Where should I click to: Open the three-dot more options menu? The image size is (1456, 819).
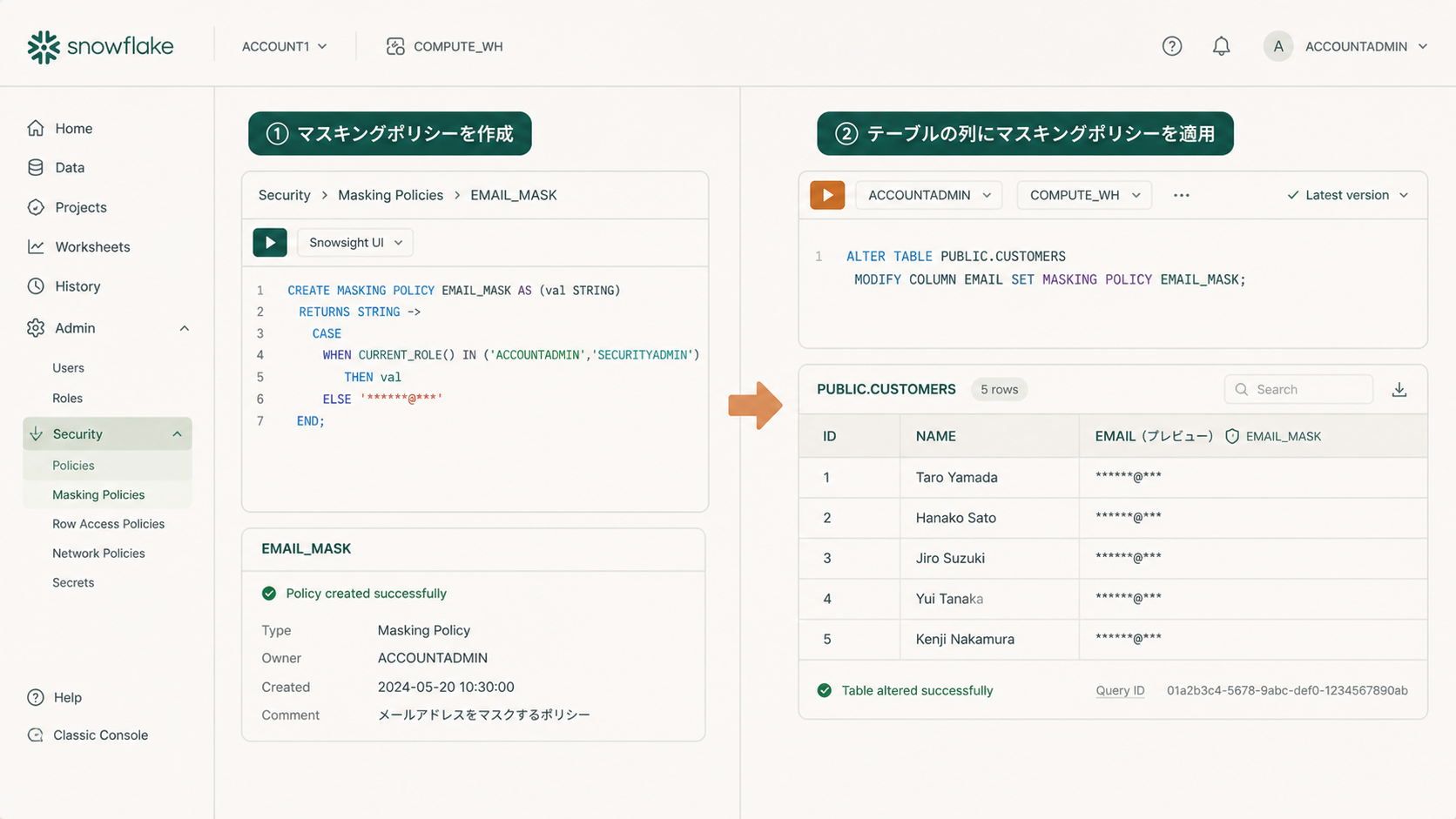point(1181,195)
